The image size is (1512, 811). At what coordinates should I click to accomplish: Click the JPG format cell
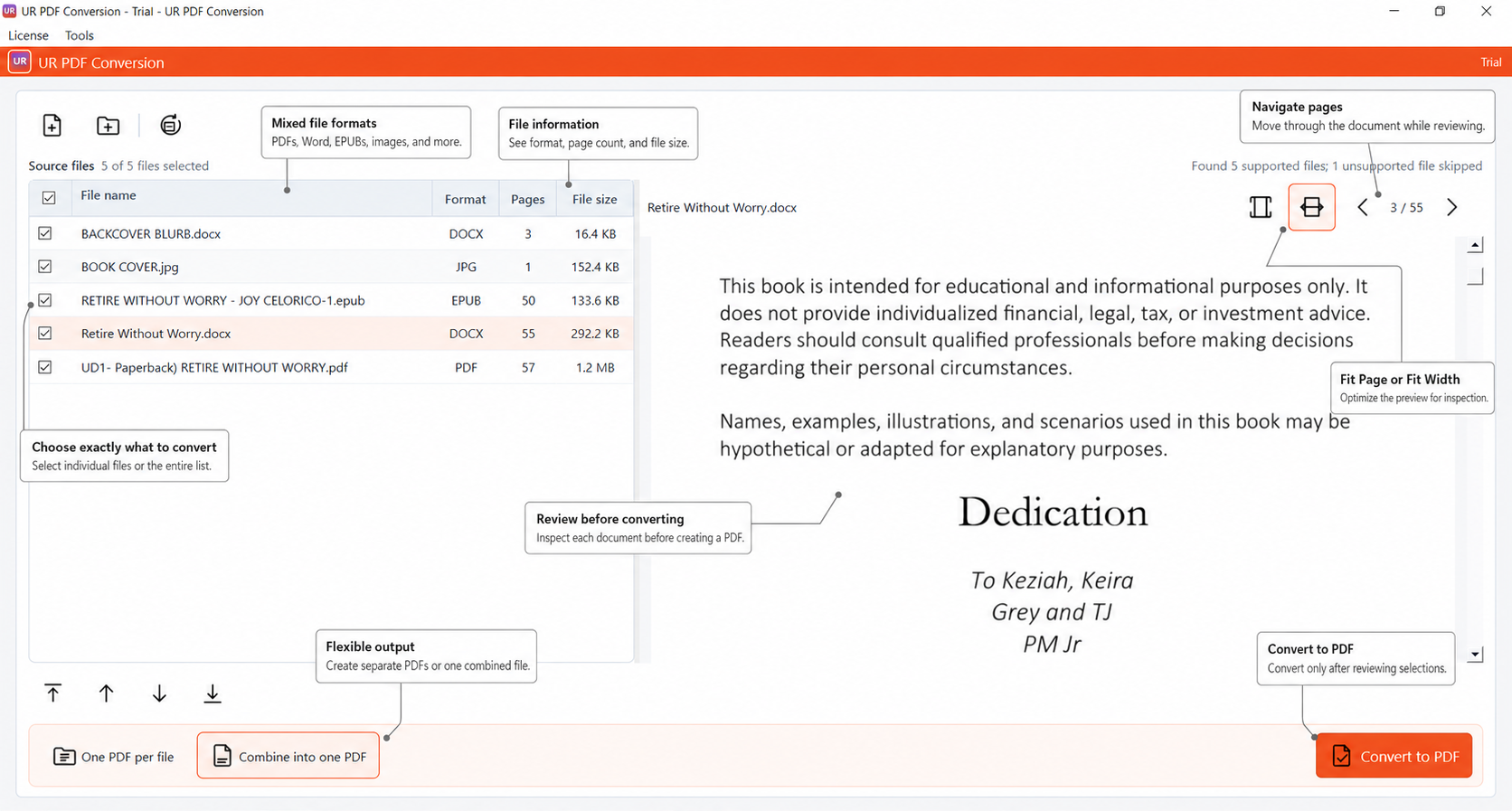coord(466,267)
